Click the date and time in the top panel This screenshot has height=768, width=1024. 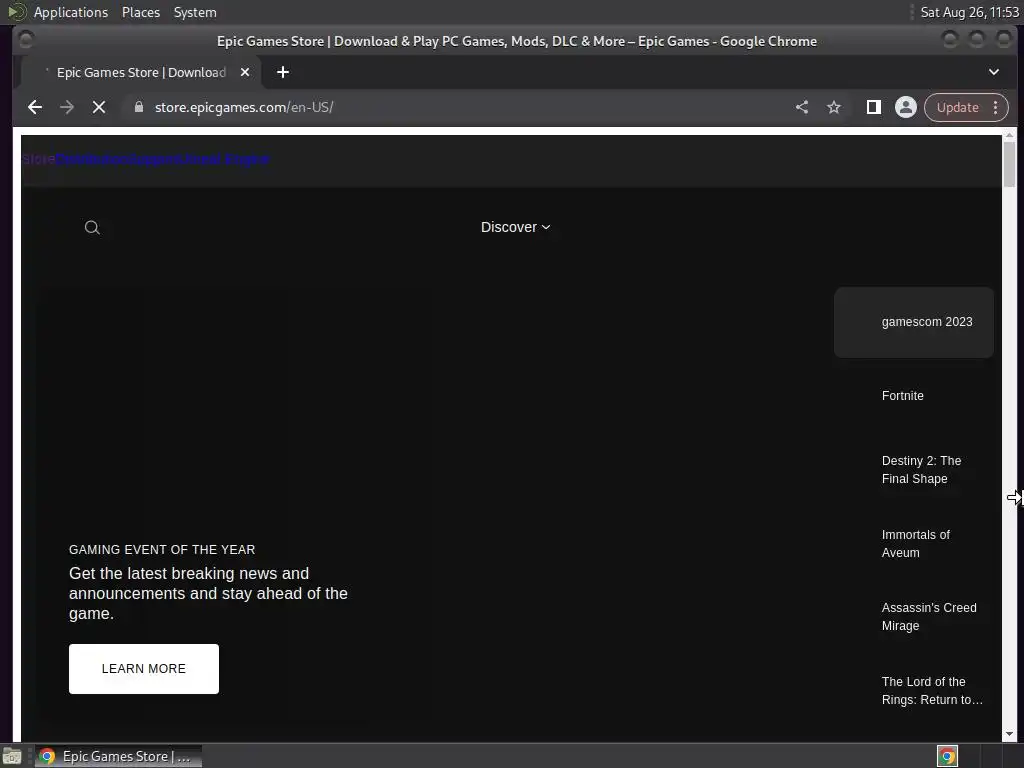tap(969, 12)
